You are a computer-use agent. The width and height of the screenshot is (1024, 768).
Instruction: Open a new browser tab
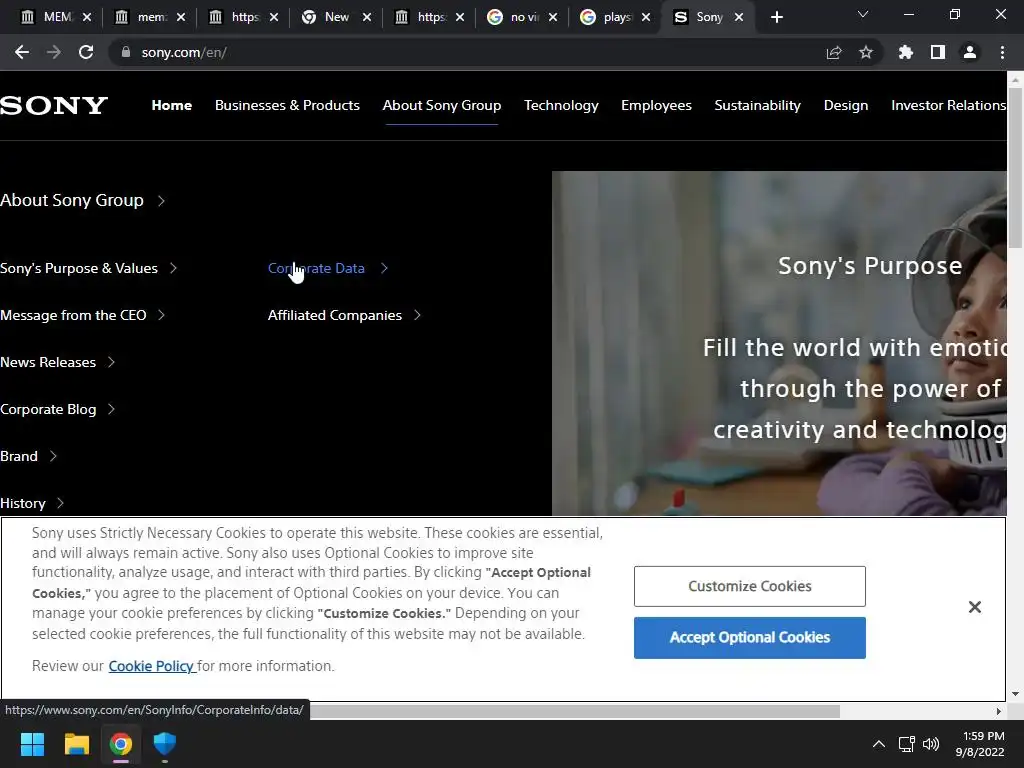tap(776, 17)
